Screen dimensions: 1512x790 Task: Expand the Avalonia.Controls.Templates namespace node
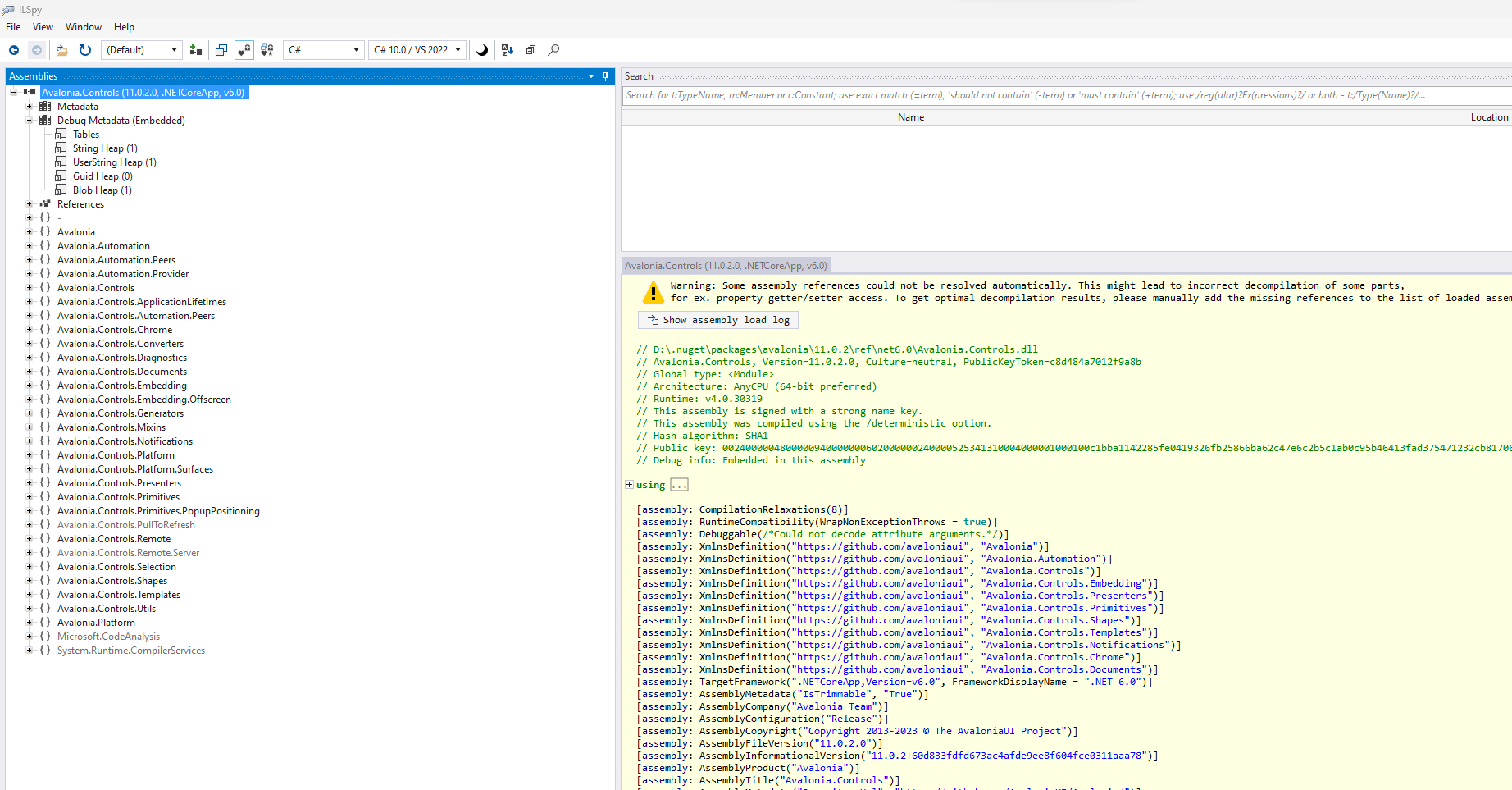tap(30, 595)
